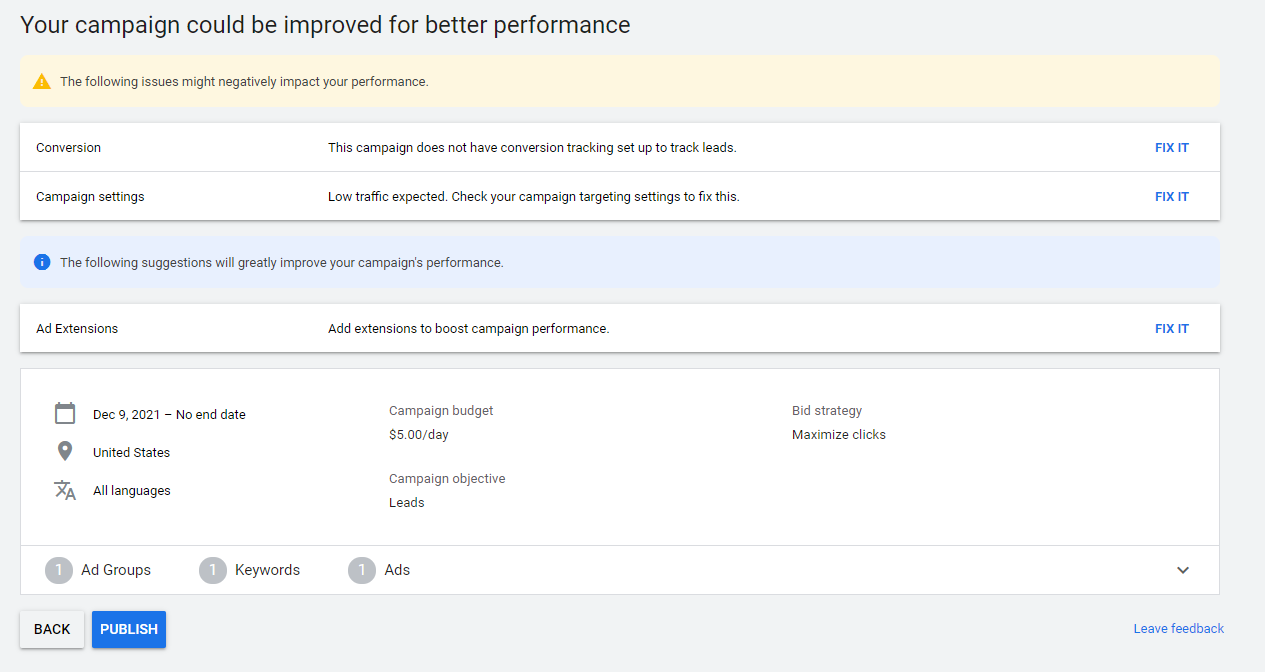
Task: Click the location pin icon
Action: (65, 452)
